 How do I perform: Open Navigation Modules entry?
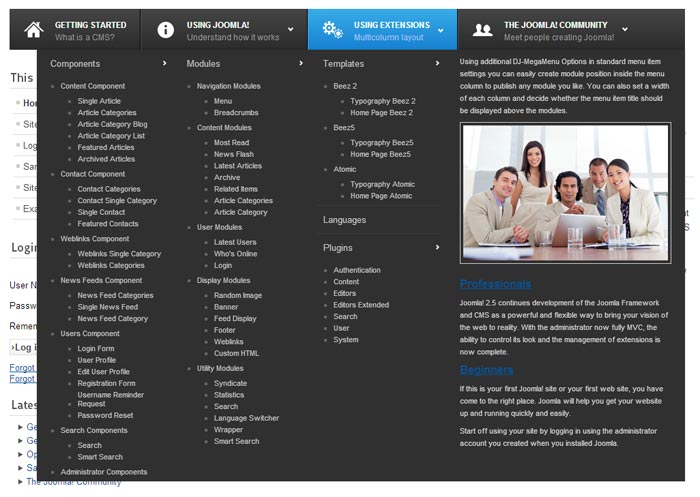pyautogui.click(x=229, y=86)
